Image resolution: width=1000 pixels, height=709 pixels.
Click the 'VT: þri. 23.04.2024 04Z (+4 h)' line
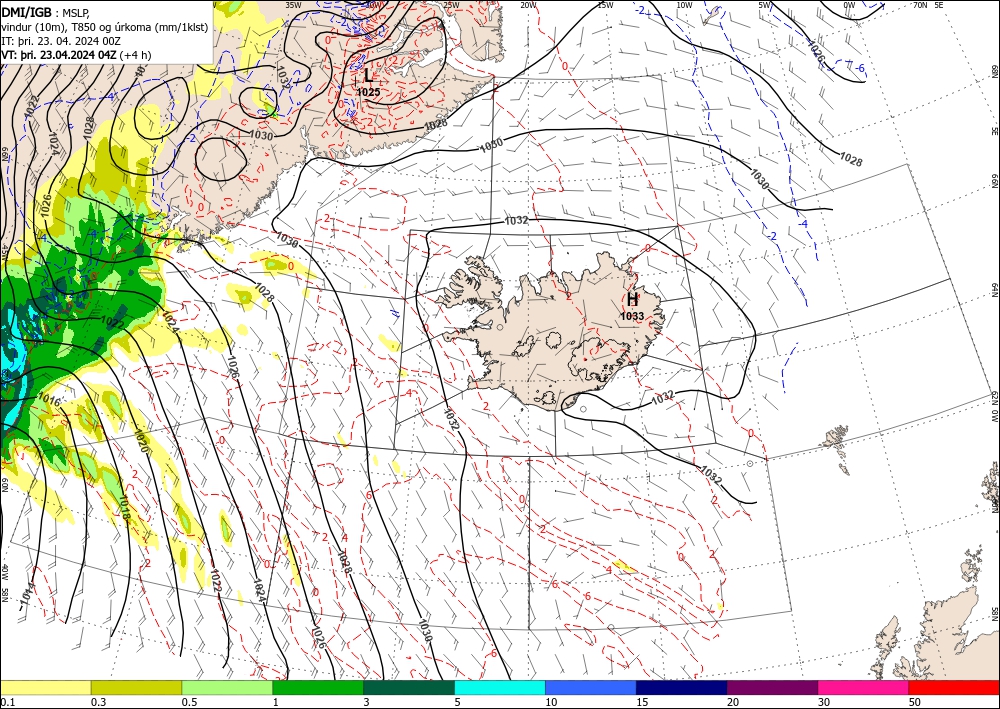[x=77, y=55]
